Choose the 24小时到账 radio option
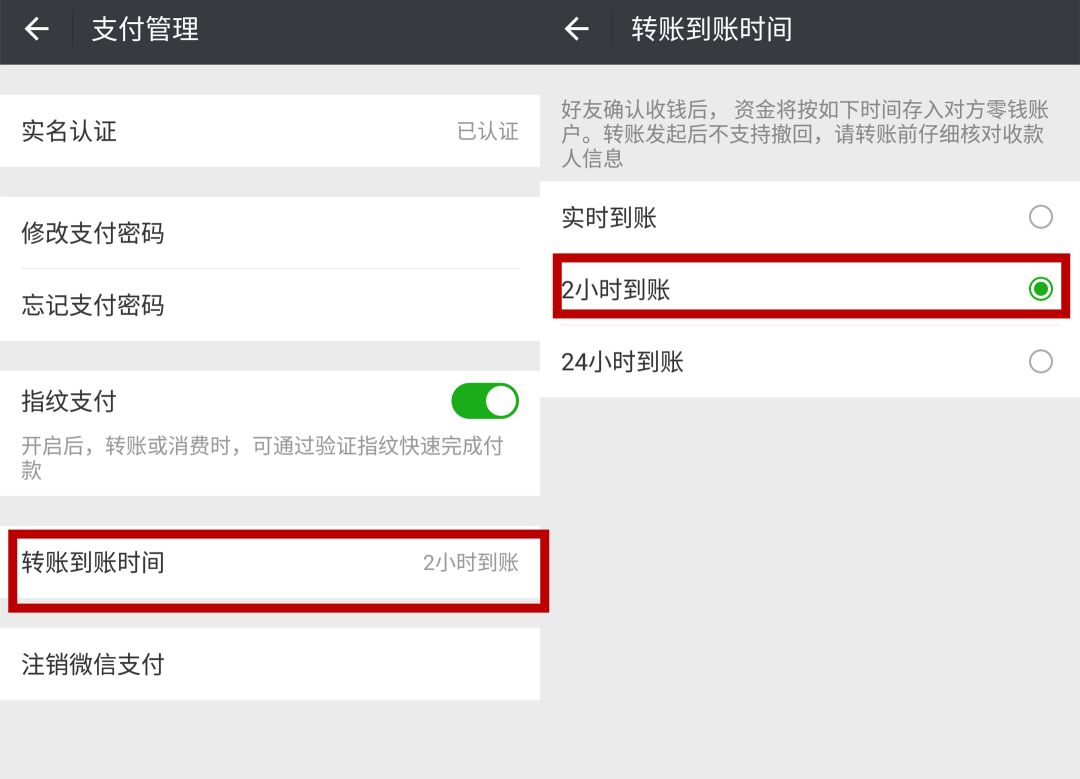Screen dimensions: 1080x779 (x=1040, y=361)
